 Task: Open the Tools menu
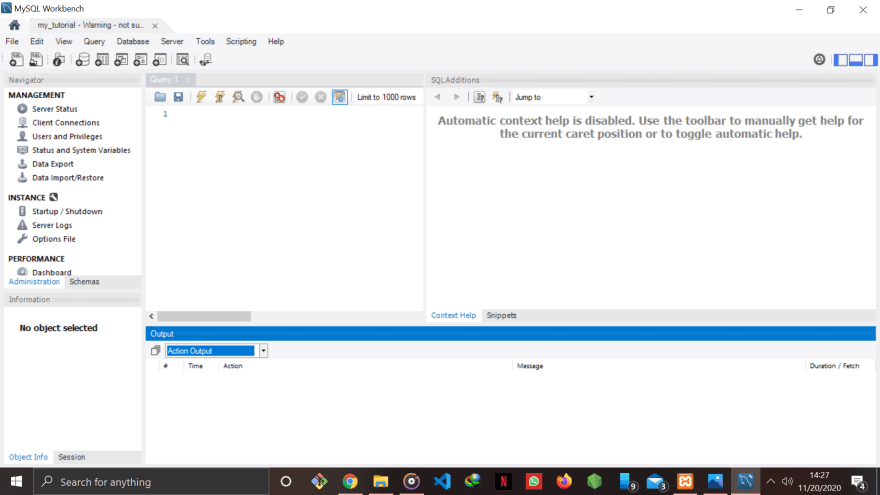[205, 42]
